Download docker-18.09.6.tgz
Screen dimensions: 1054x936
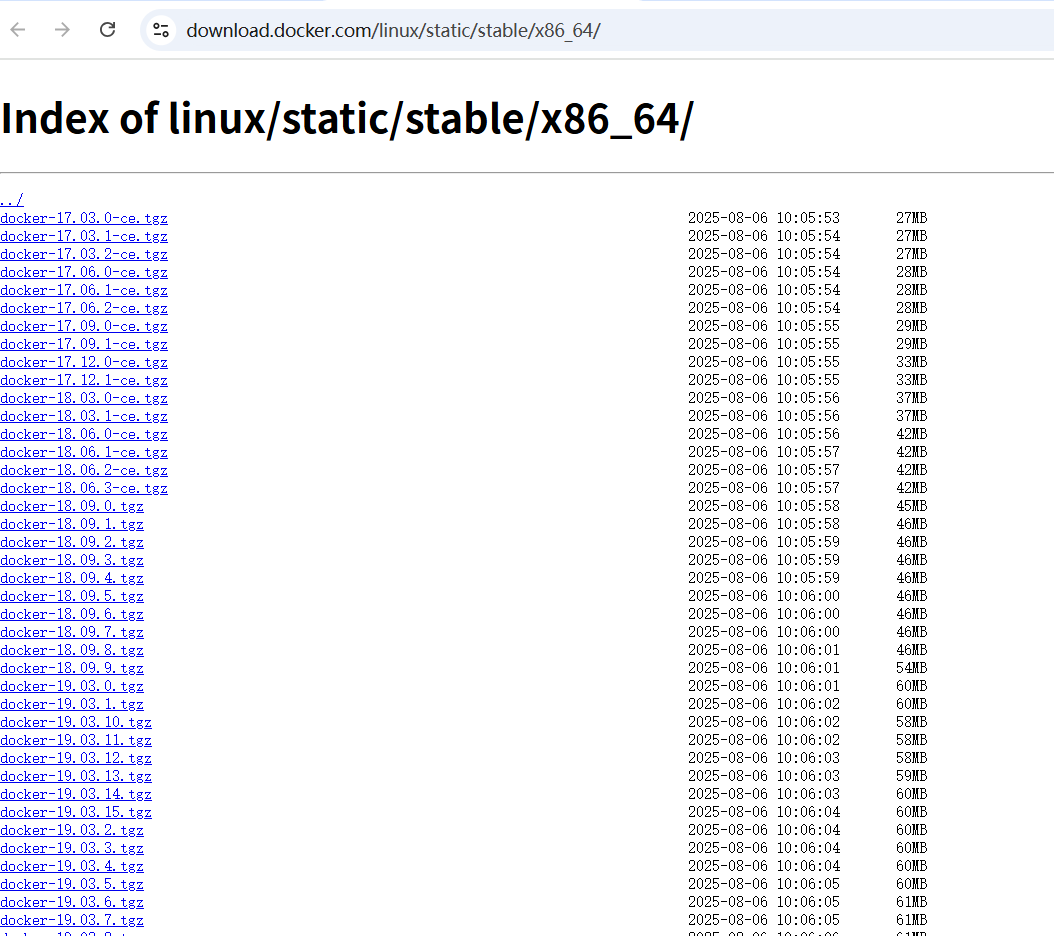[72, 614]
